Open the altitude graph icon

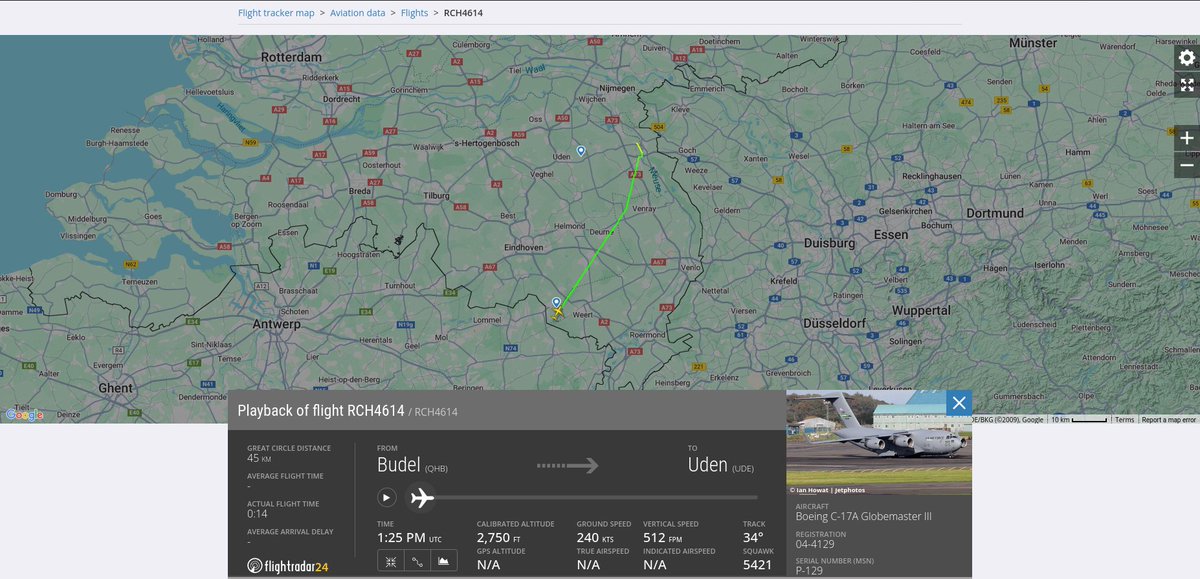tap(444, 561)
